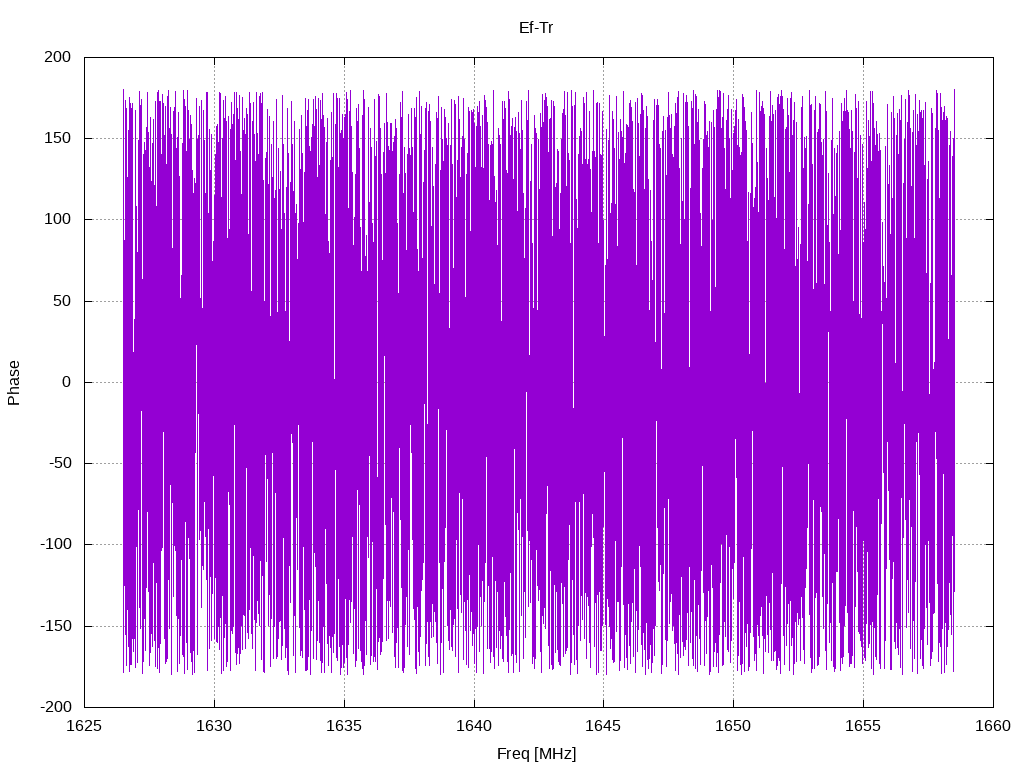Click the 'Phase' y-axis label
1024x768 pixels.
click(x=14, y=383)
